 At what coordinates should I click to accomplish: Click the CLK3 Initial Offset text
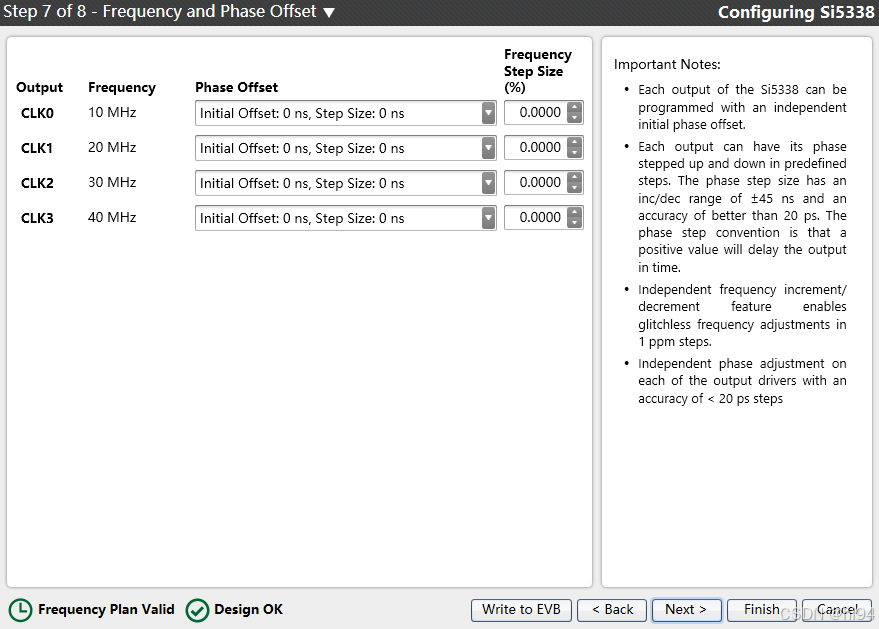(x=302, y=218)
